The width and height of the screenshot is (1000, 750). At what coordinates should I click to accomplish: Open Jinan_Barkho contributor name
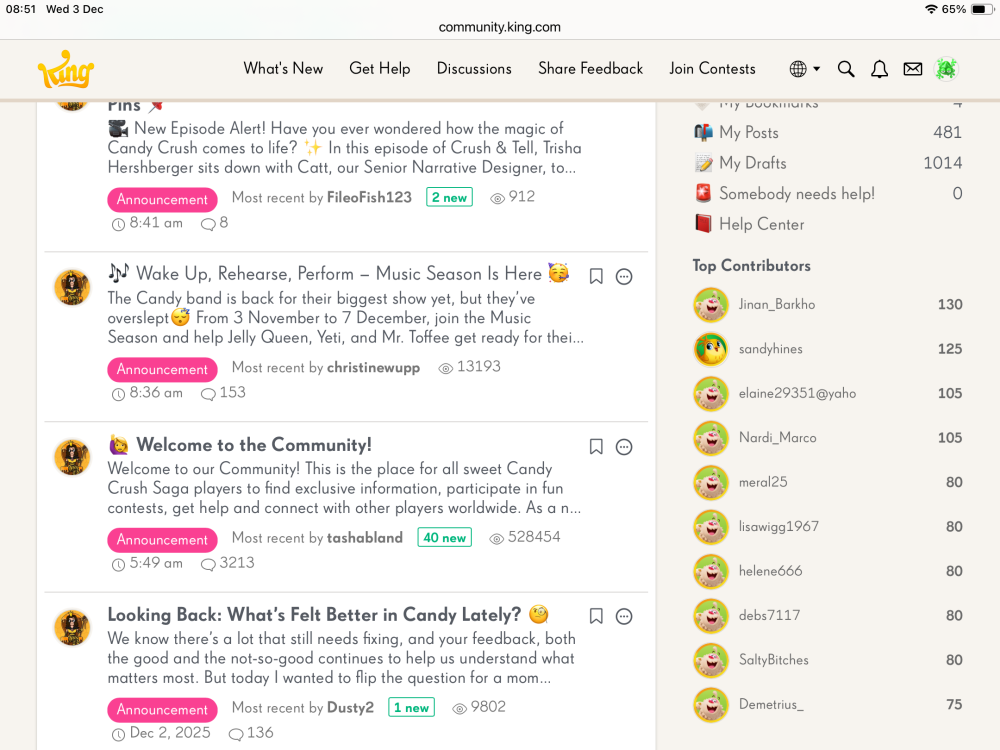click(777, 304)
